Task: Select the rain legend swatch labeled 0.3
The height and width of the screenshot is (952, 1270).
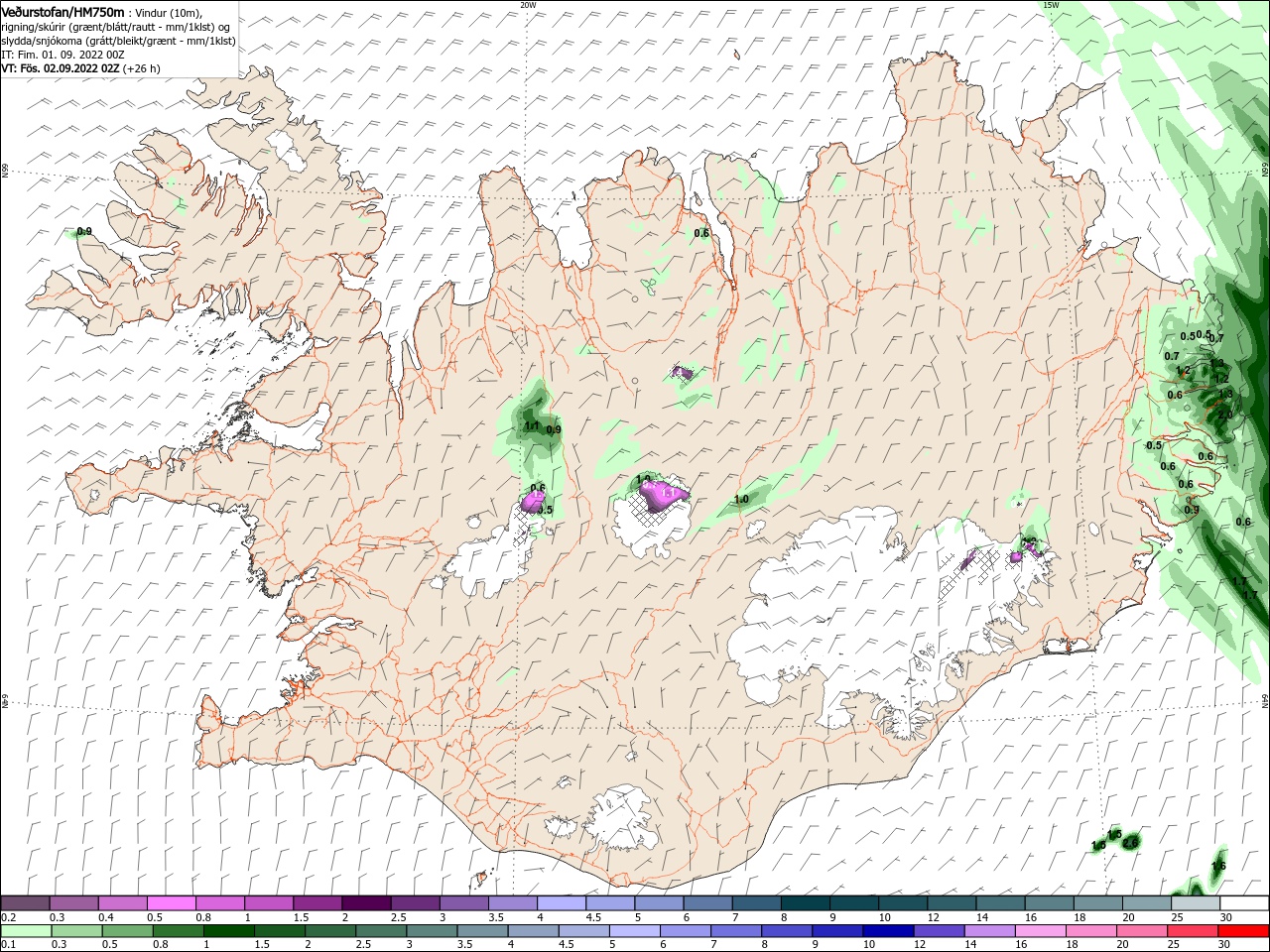Action: [x=76, y=931]
